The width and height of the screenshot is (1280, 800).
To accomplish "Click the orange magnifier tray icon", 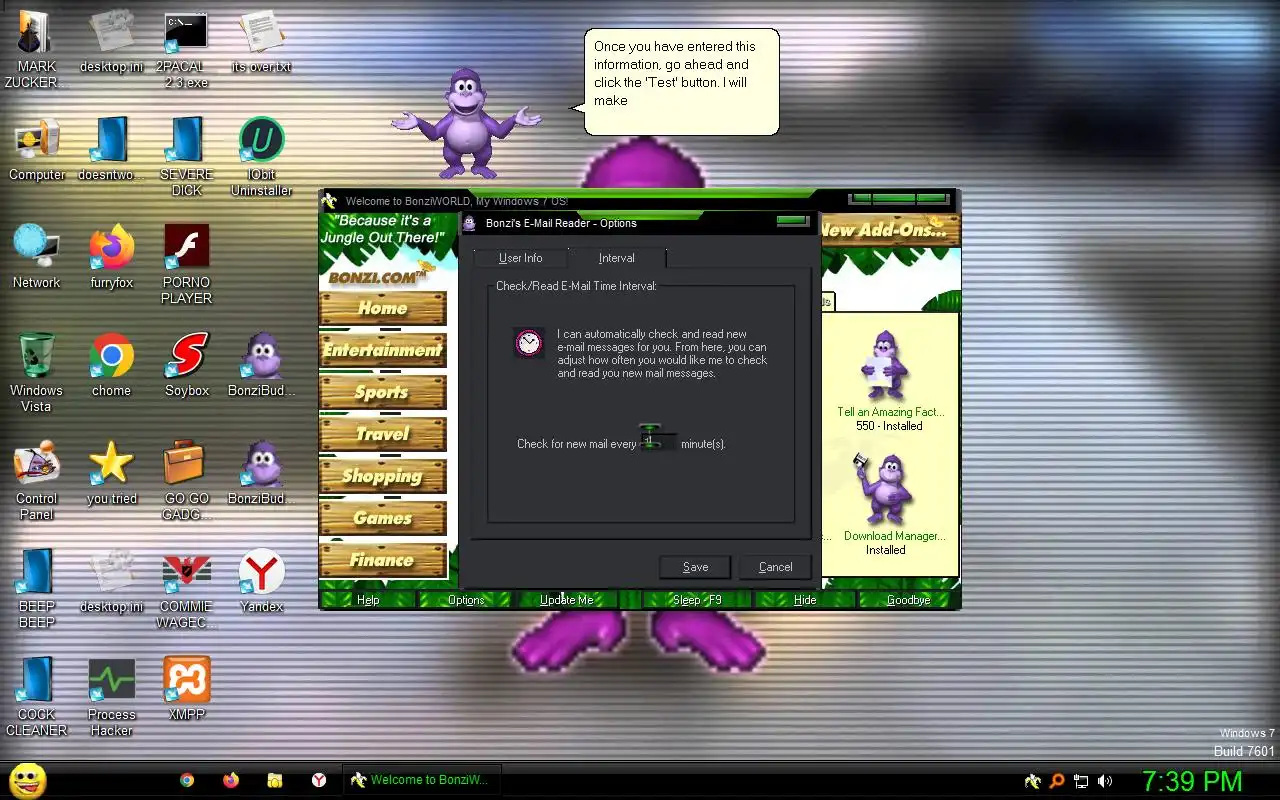I will 1057,781.
